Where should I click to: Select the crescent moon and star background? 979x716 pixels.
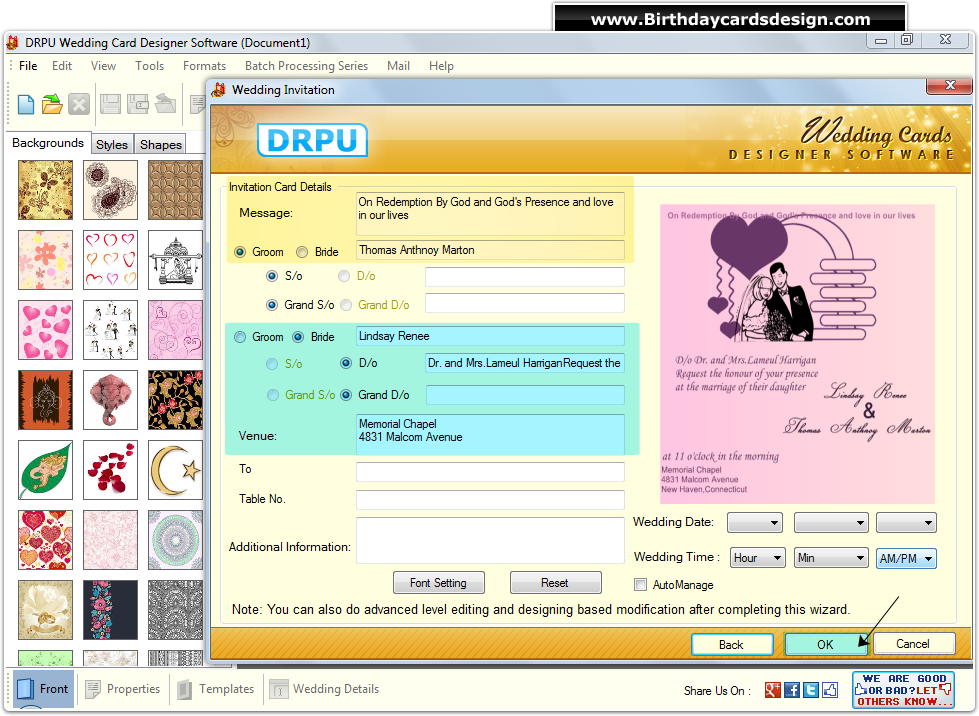pos(175,469)
